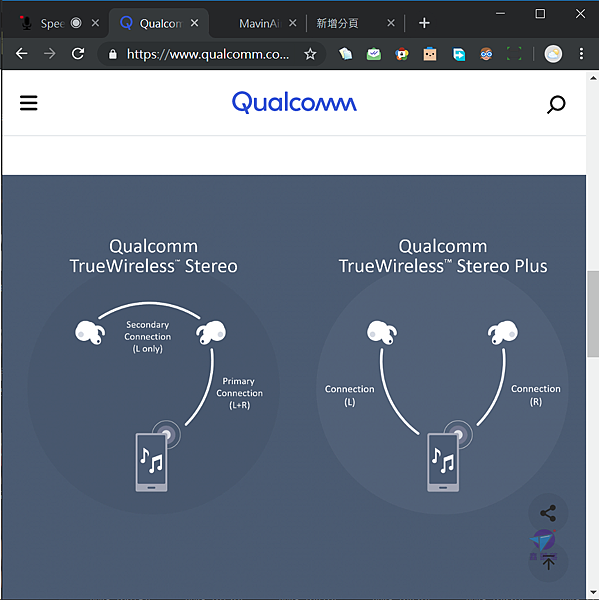Click the glasses face extension icon
This screenshot has height=600, width=599.
coord(486,54)
